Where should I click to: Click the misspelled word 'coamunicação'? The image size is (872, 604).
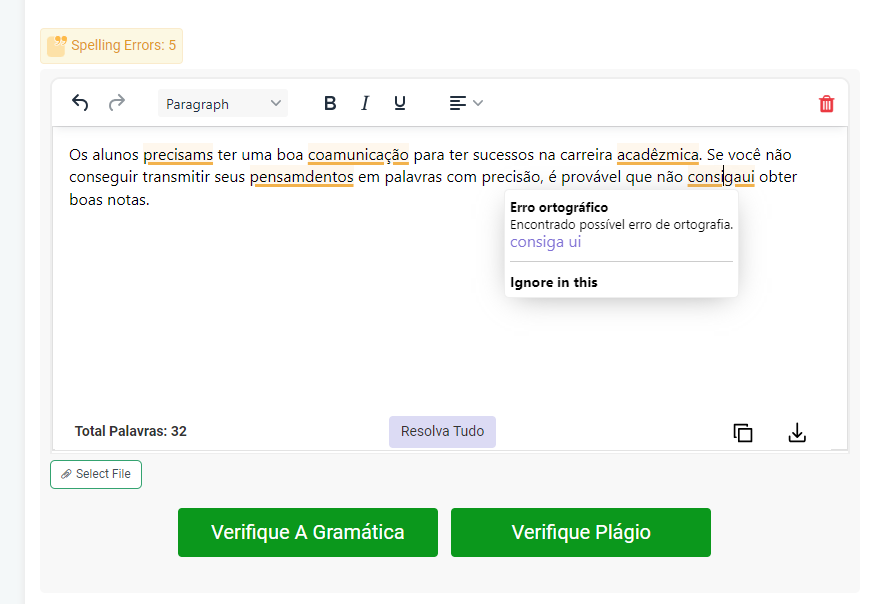tap(358, 155)
